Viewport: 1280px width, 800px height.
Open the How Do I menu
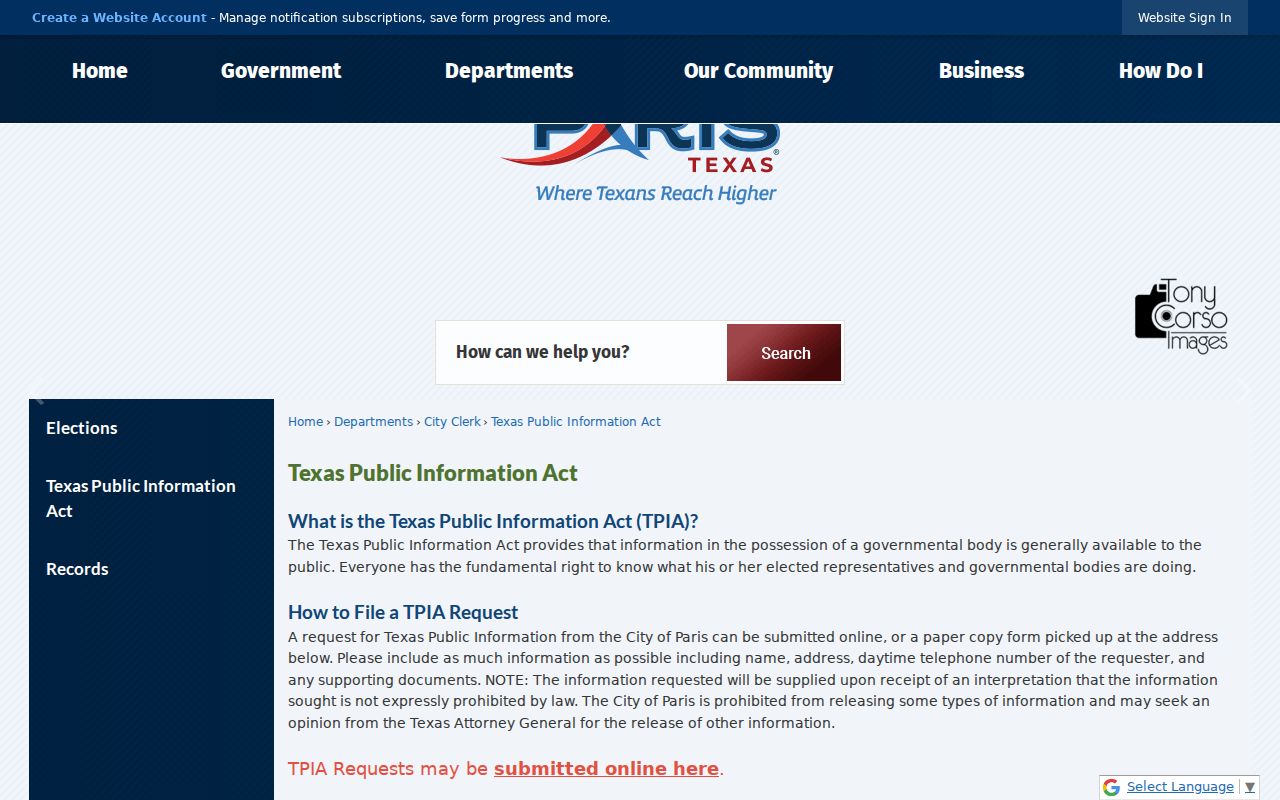(1161, 71)
